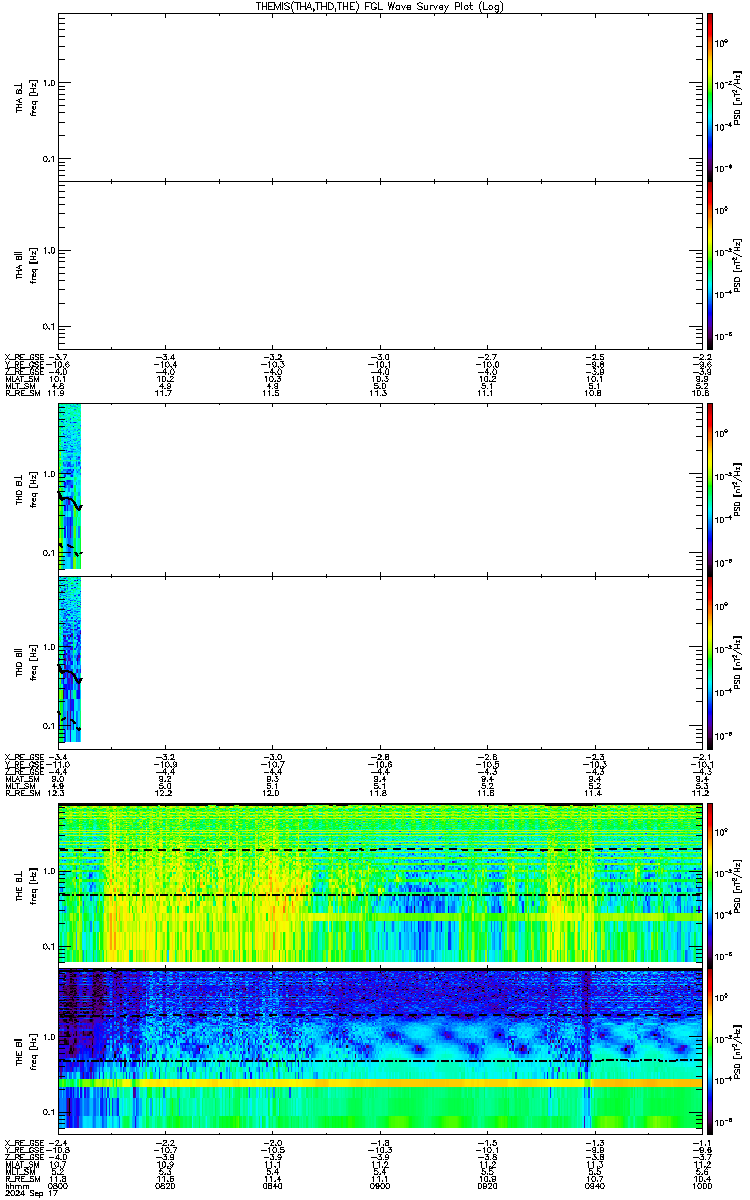Image resolution: width=750 pixels, height=1200 pixels.
Task: Click the empty THA B|| plot panel
Action: coord(379,265)
